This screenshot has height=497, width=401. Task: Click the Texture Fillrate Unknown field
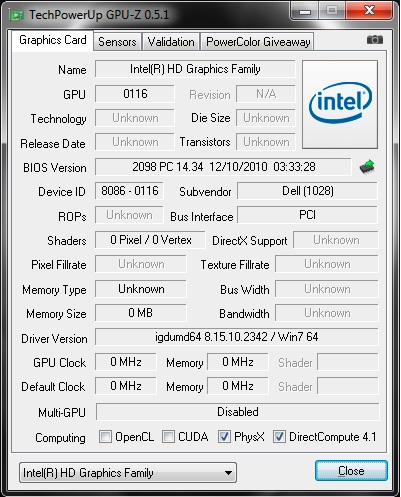(x=327, y=264)
